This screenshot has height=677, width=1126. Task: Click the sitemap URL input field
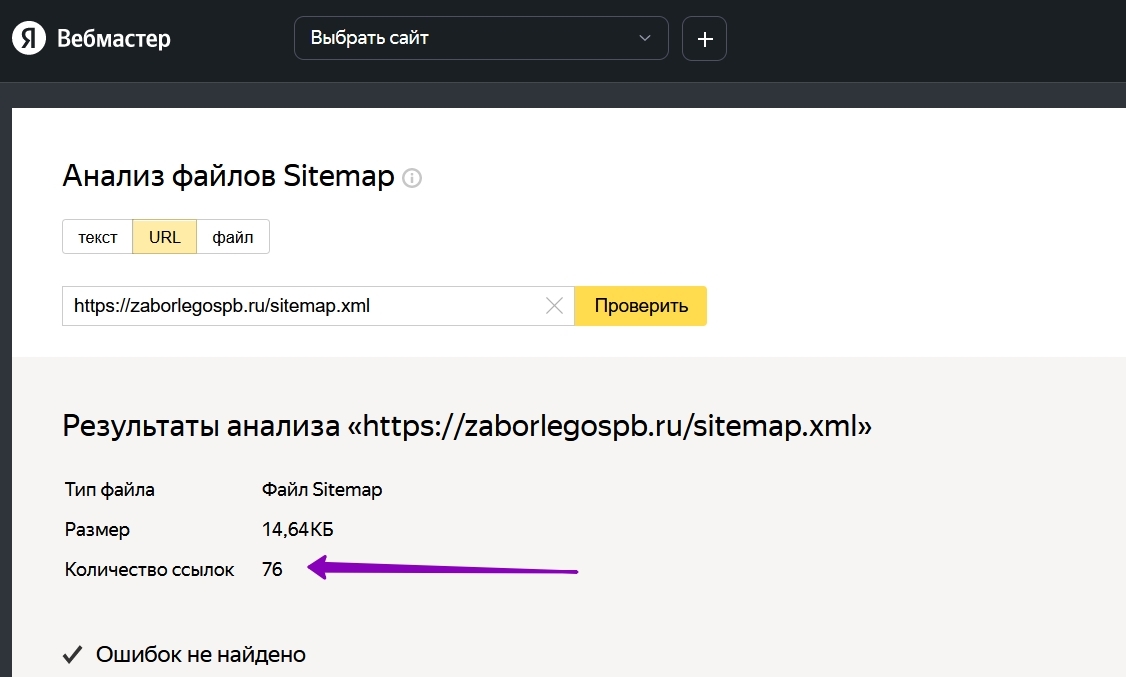(x=300, y=306)
